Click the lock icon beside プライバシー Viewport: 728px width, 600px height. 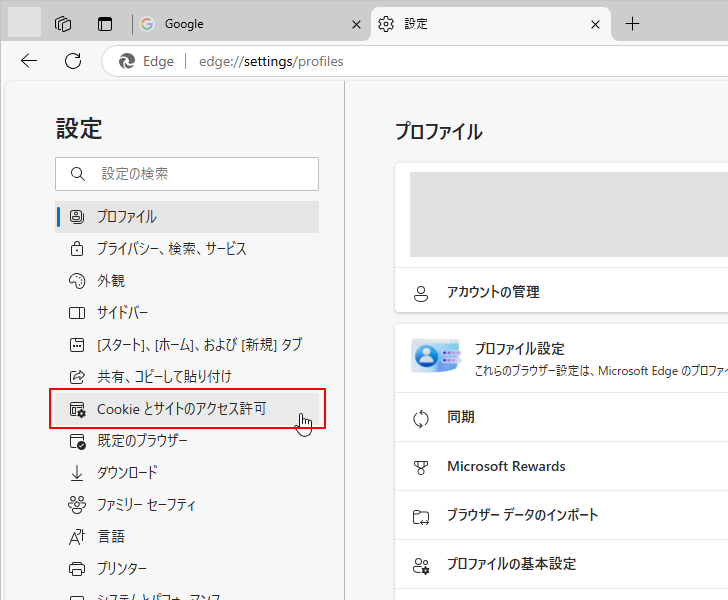coord(77,249)
